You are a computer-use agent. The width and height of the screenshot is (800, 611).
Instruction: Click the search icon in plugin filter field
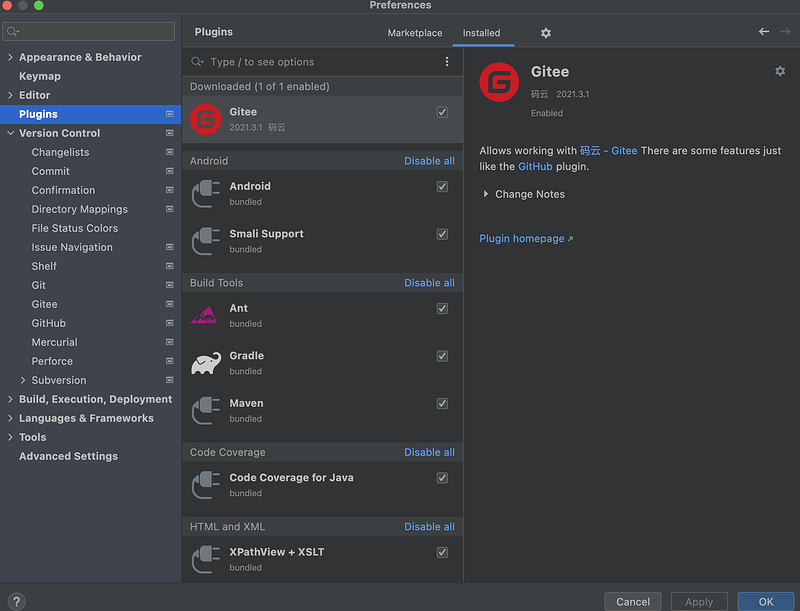pos(197,62)
